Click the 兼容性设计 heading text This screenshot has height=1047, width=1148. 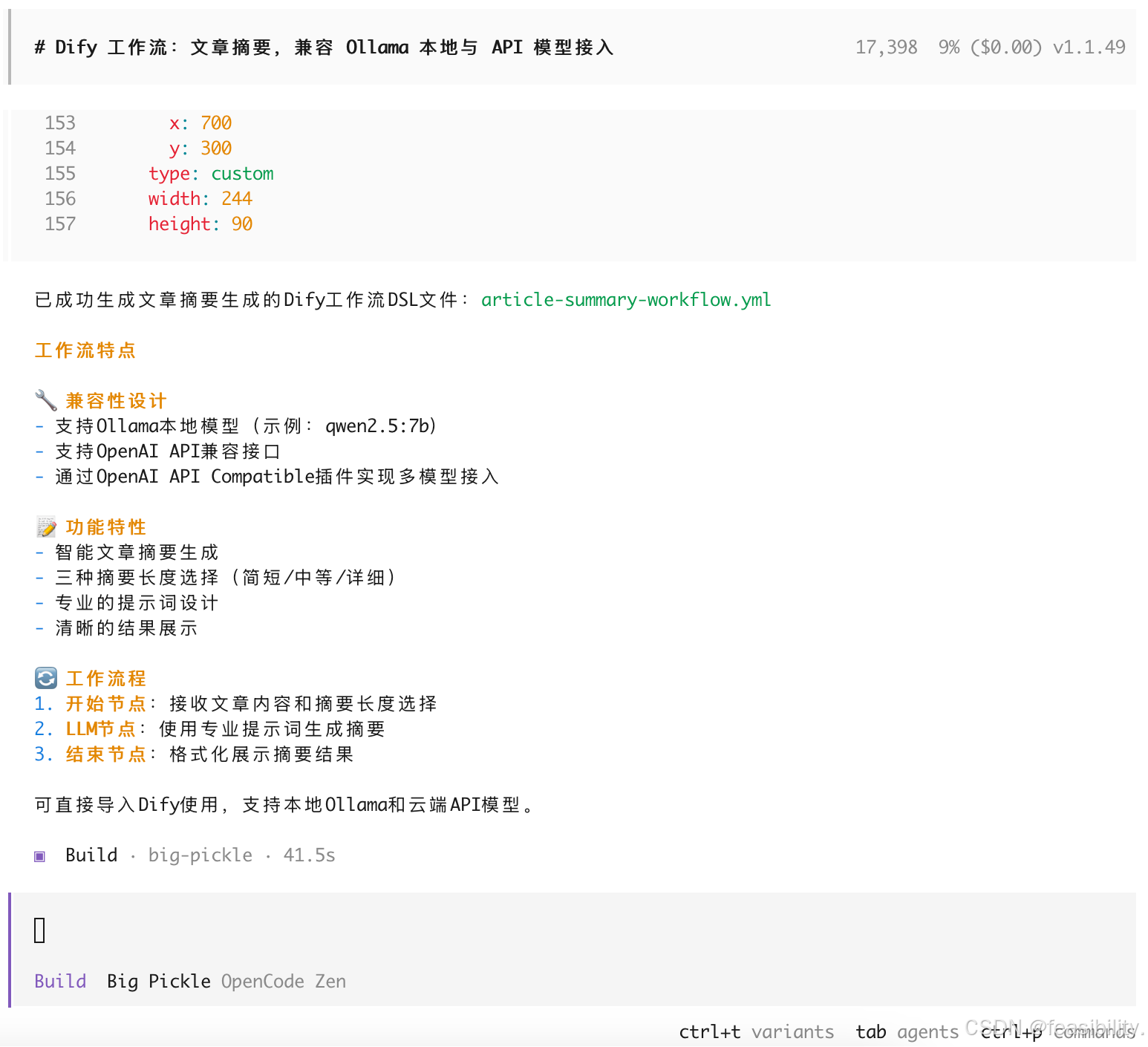coord(117,401)
